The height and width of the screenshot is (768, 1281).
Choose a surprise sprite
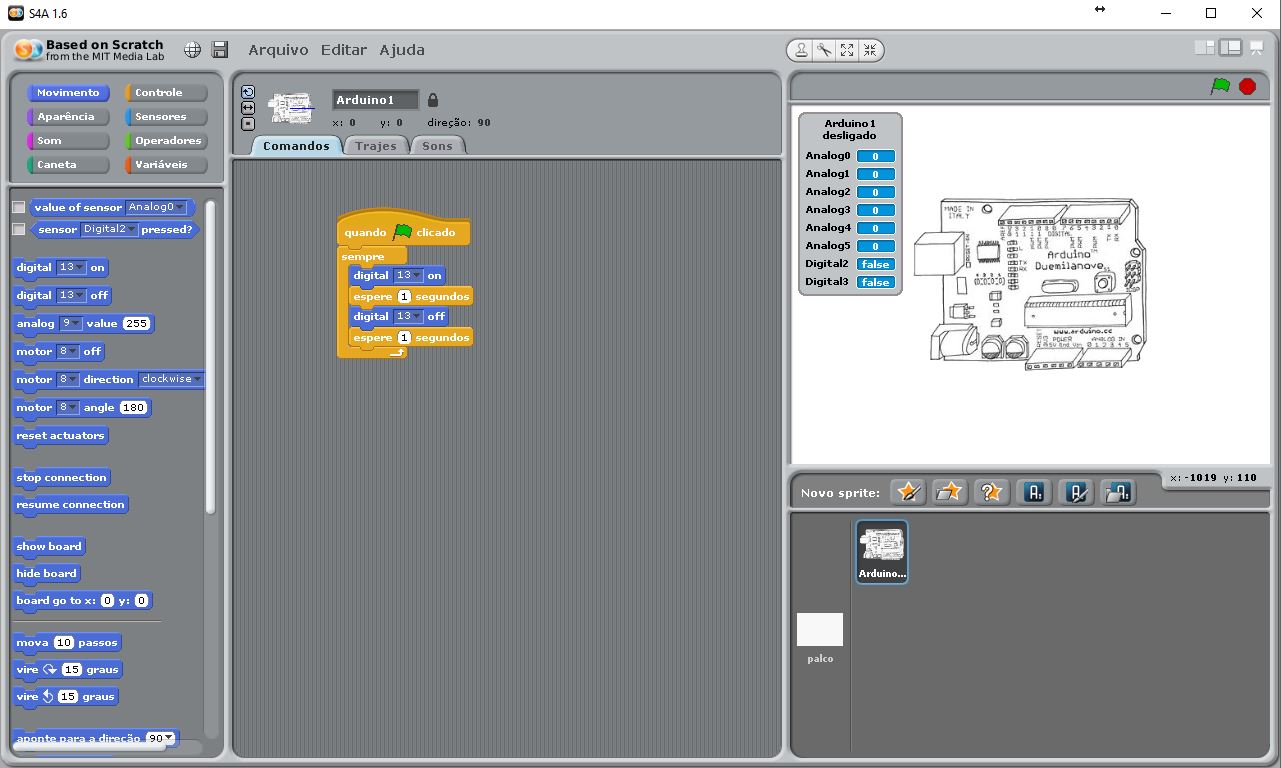tap(990, 491)
